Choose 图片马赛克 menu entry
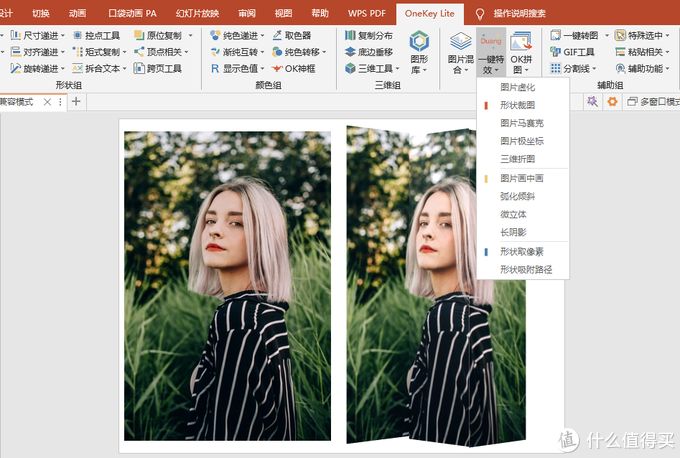Screen dimensions: 680x458 pos(523,123)
